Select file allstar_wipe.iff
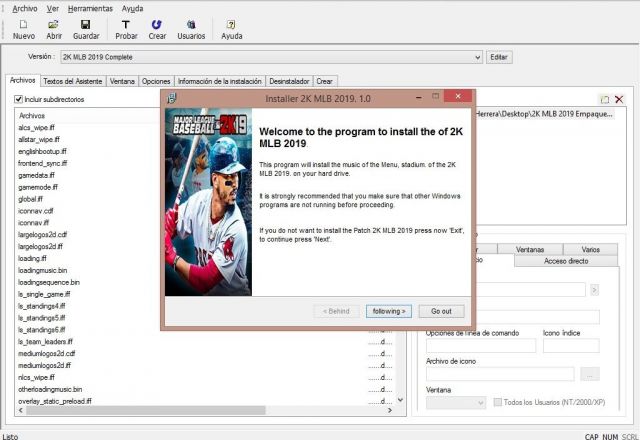Viewport: 640px width, 440px height. pyautogui.click(x=39, y=140)
